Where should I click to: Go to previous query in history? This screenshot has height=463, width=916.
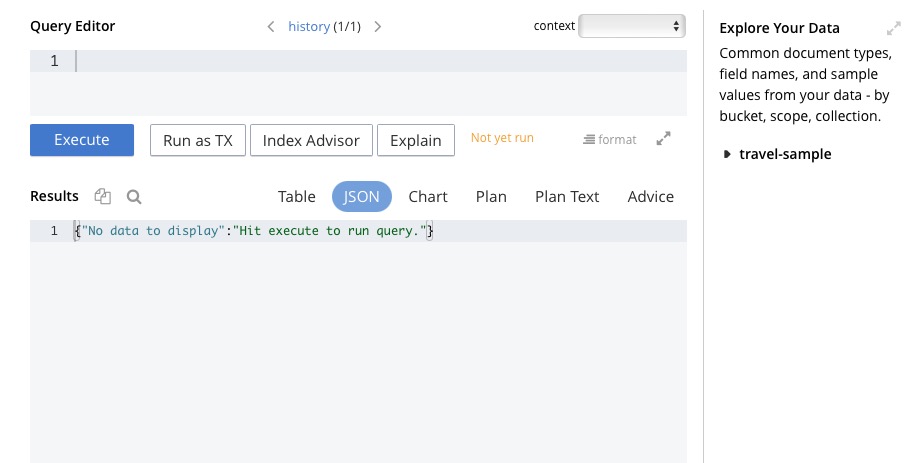[x=270, y=26]
